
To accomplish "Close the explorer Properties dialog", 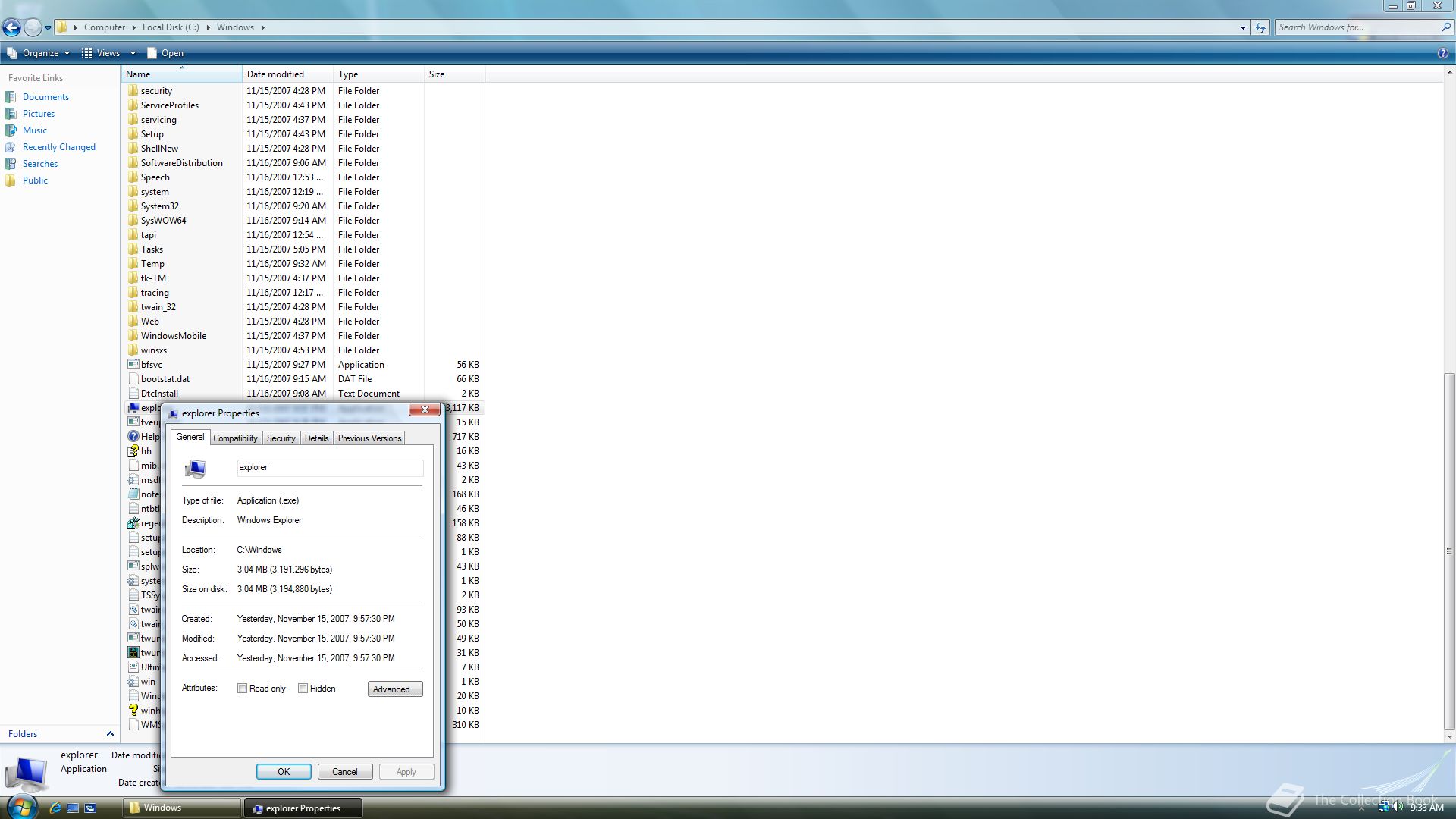I will click(x=425, y=409).
